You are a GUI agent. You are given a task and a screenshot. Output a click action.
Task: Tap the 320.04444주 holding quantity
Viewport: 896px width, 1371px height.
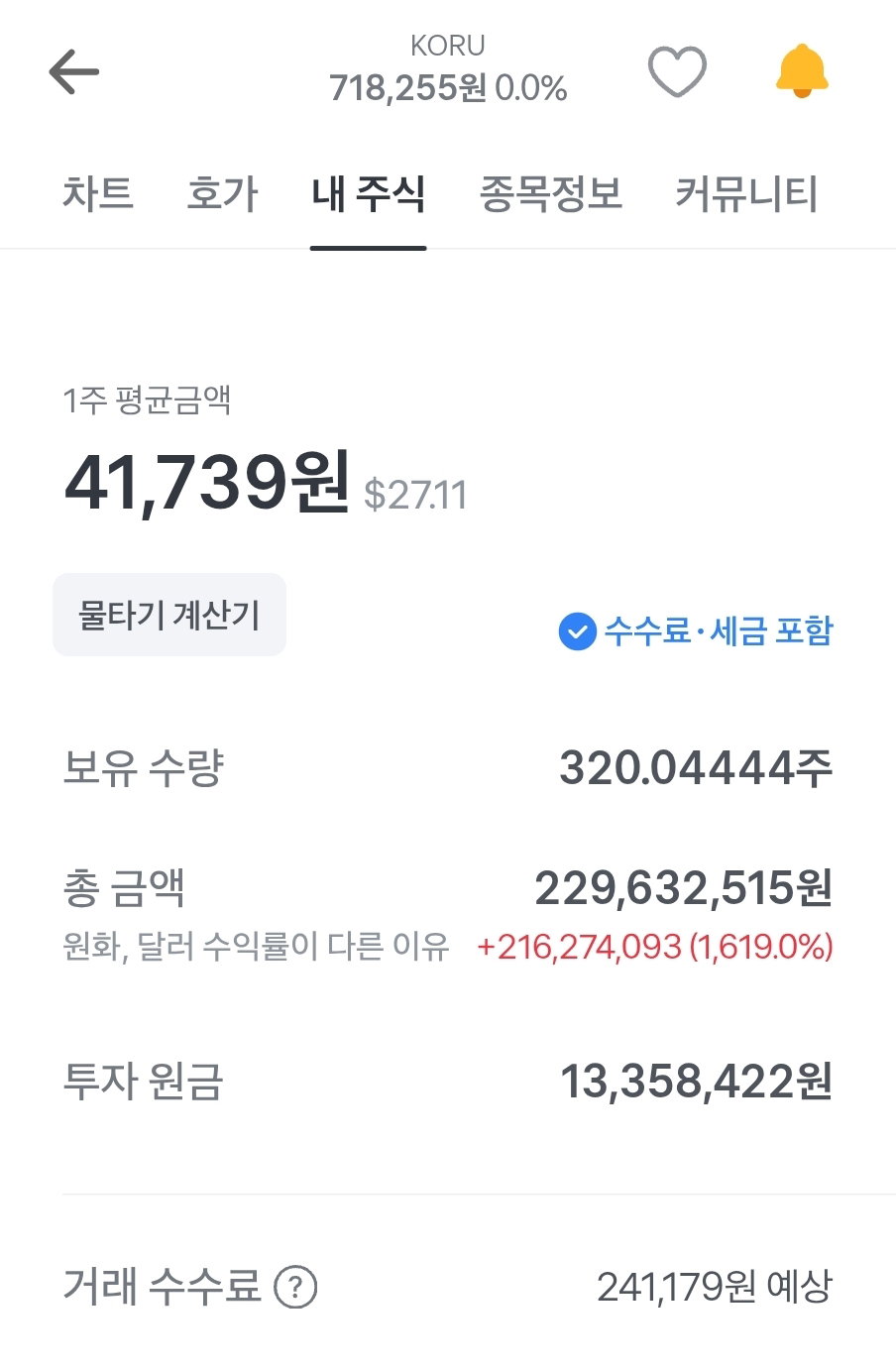coord(696,767)
